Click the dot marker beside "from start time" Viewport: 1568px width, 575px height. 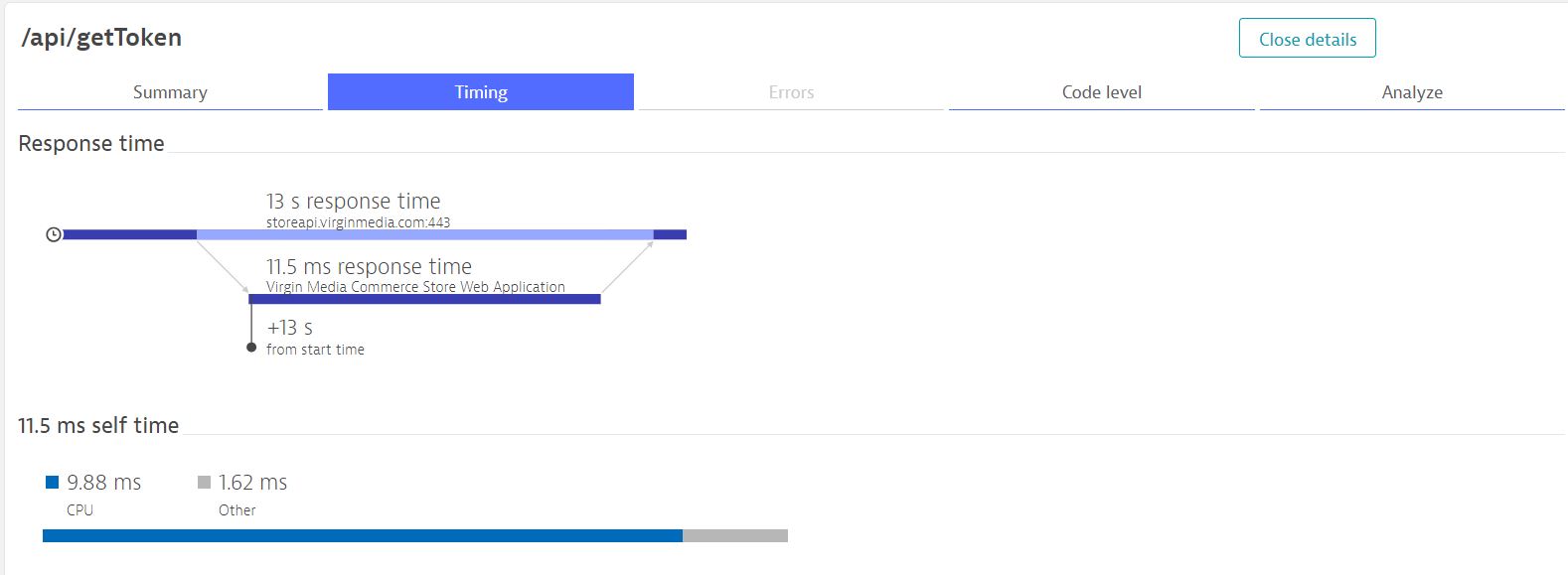point(251,348)
